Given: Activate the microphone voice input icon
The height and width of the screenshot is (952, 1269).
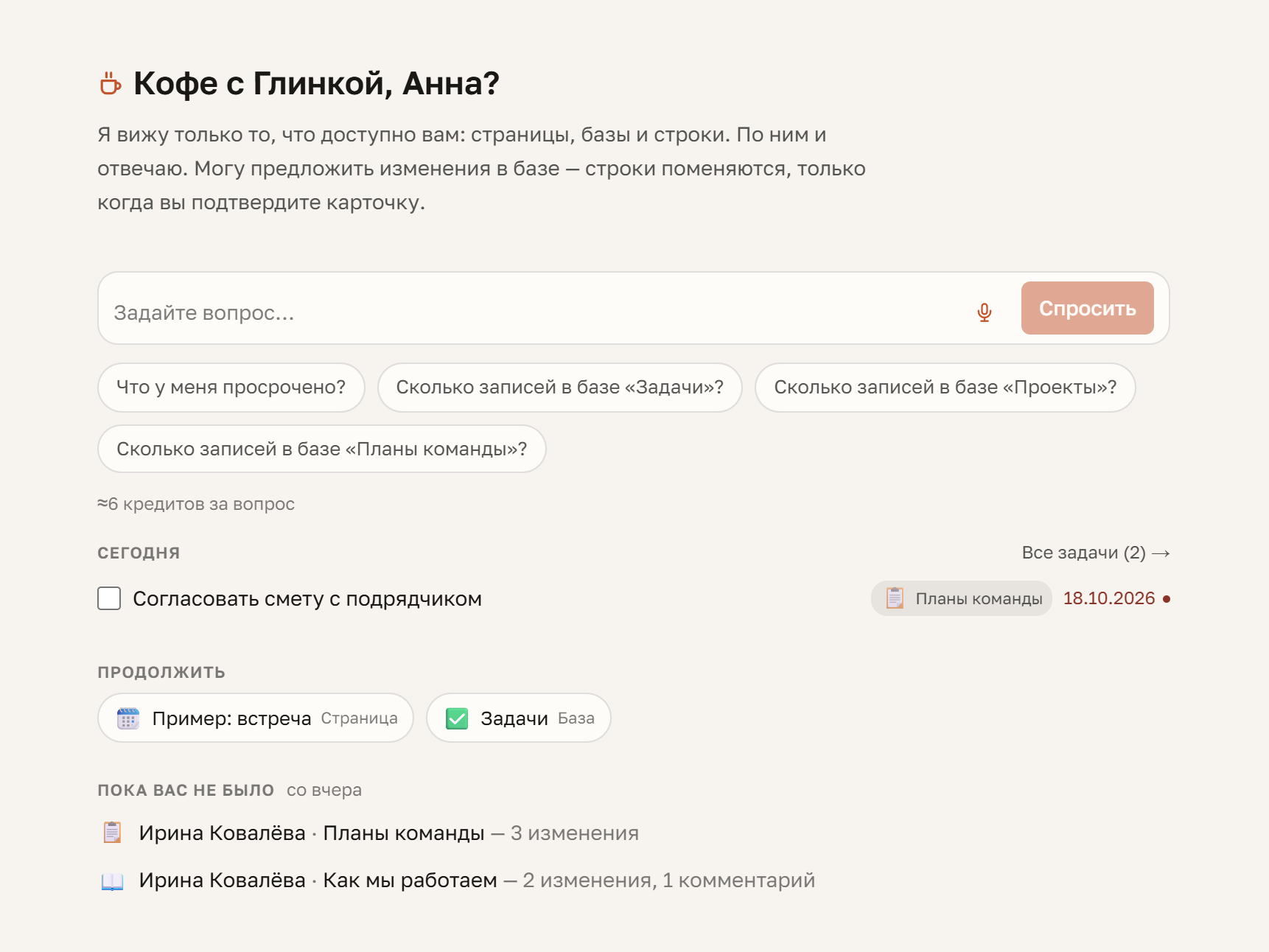Looking at the screenshot, I should pos(985,312).
